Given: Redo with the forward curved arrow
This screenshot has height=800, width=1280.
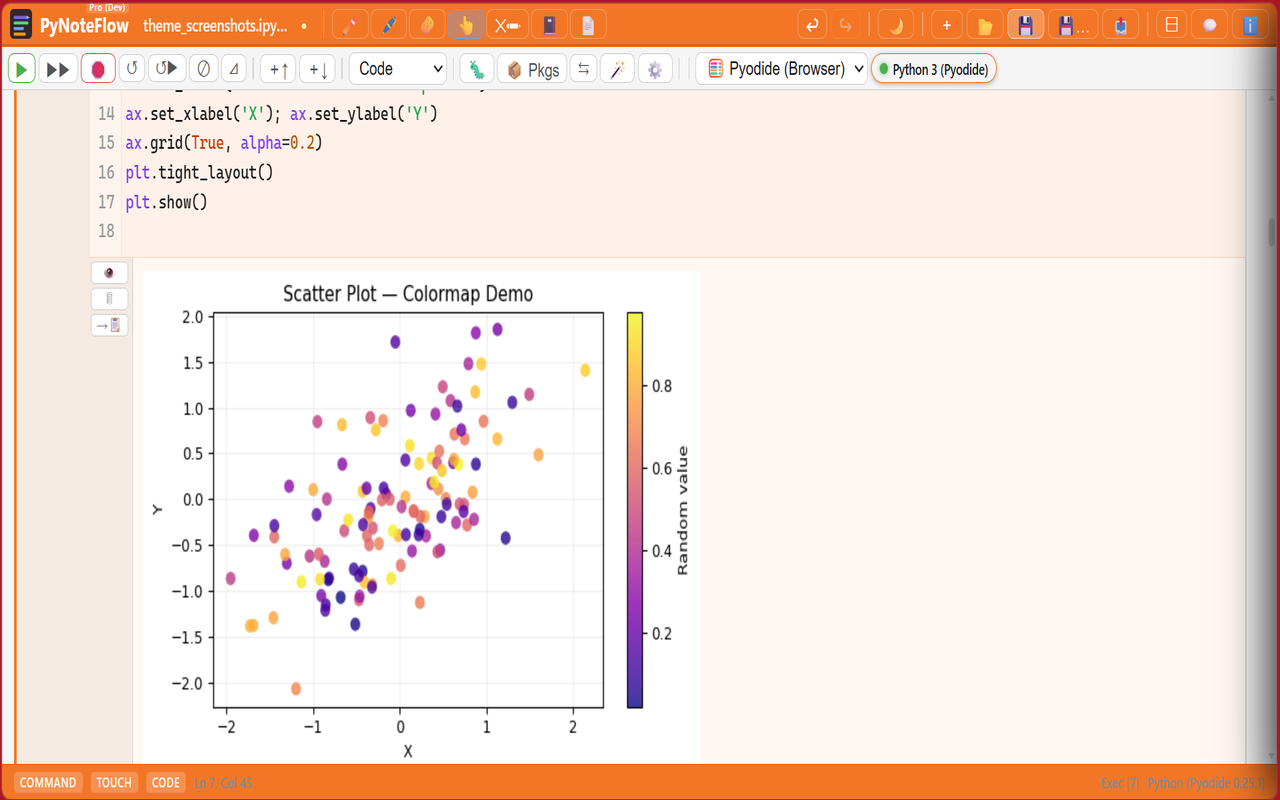Looking at the screenshot, I should click(x=845, y=25).
